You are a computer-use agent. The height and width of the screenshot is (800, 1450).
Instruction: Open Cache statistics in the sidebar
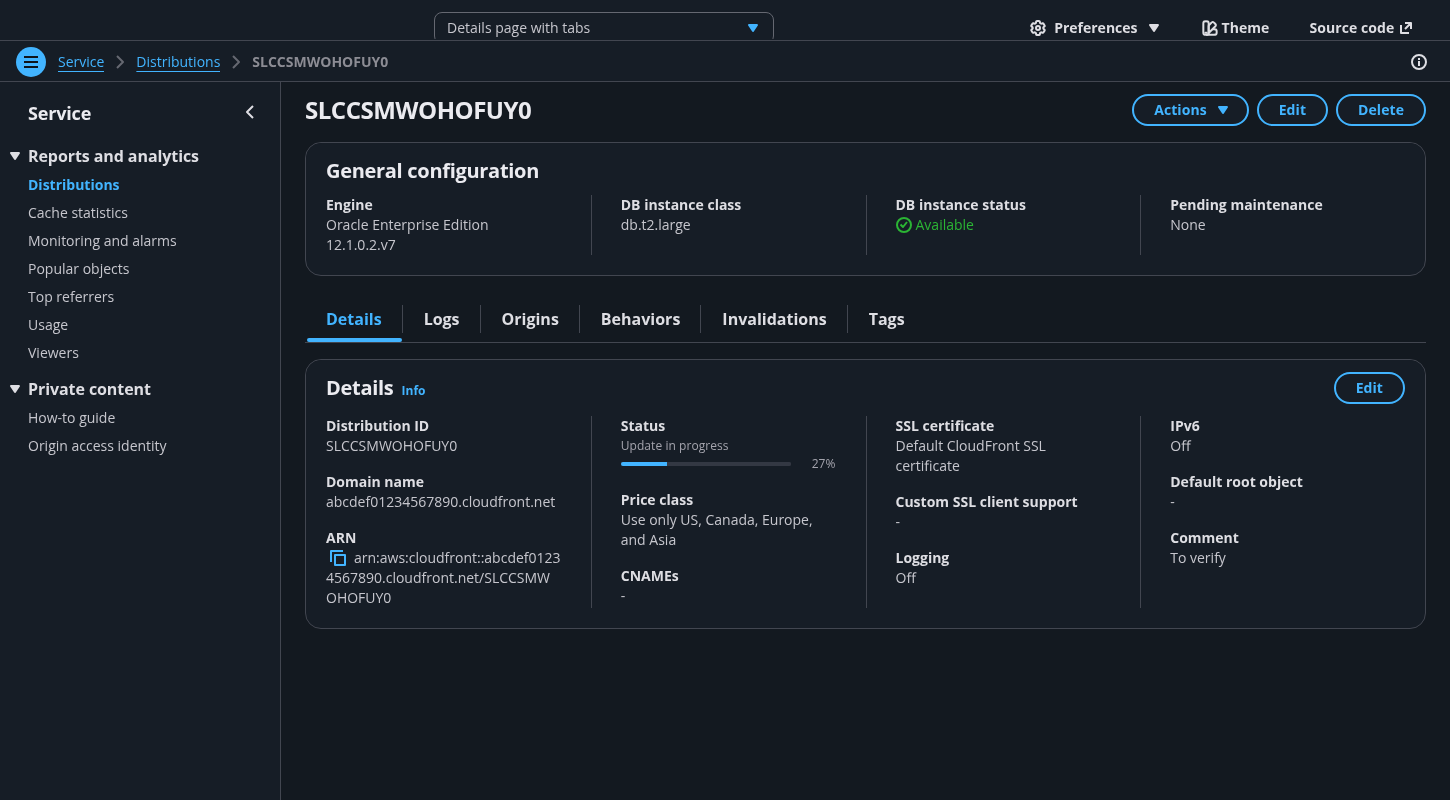pyautogui.click(x=78, y=213)
